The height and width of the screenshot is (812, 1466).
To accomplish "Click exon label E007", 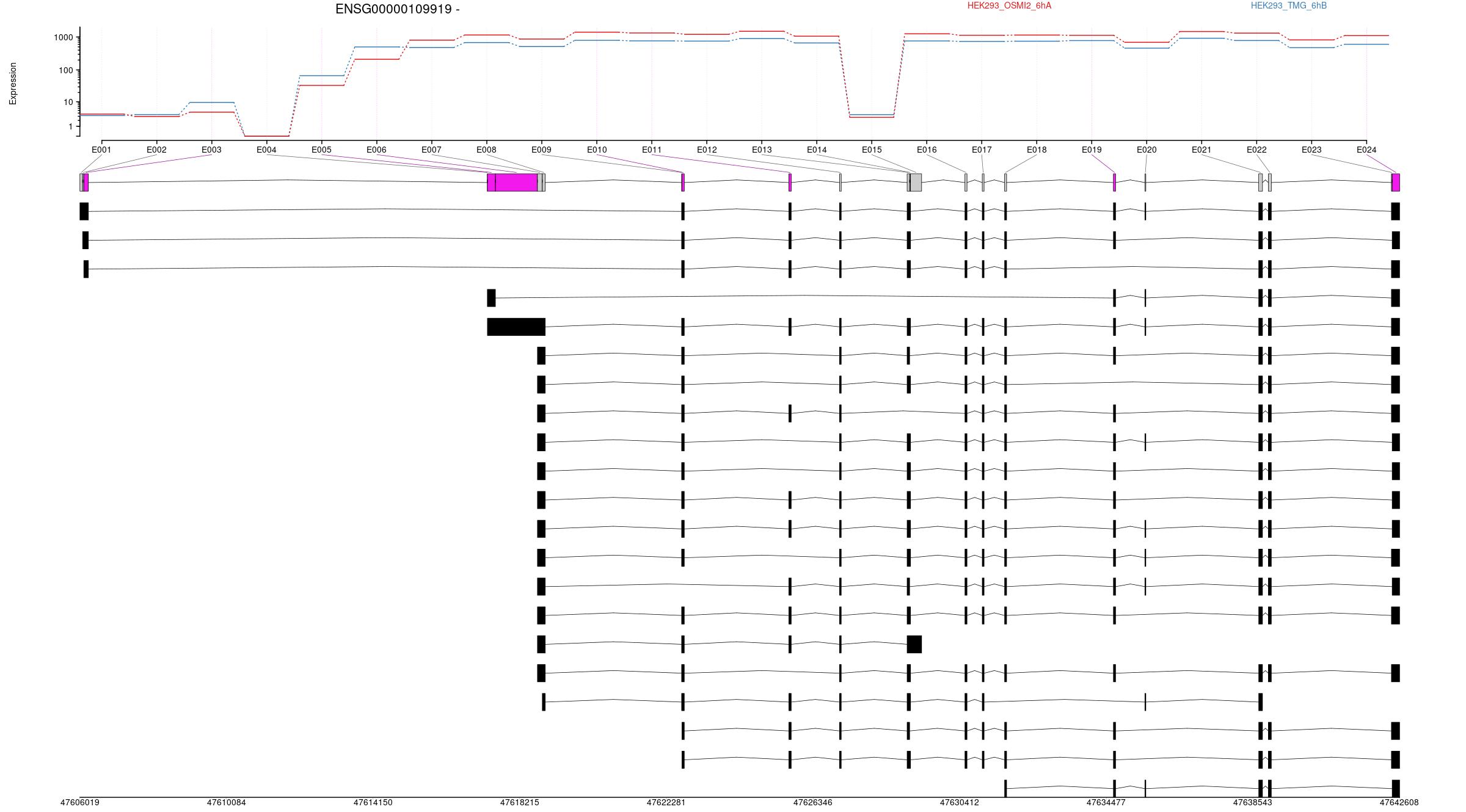I will pyautogui.click(x=431, y=150).
